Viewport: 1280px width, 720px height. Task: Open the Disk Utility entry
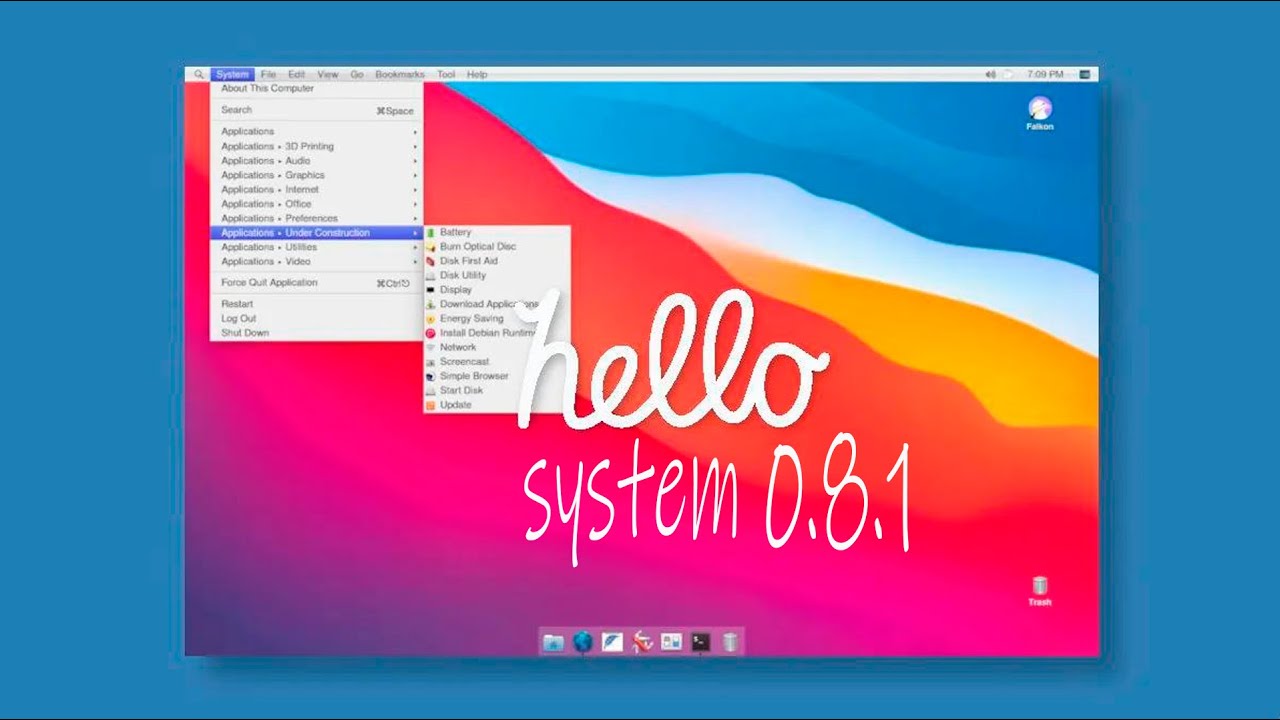[497, 275]
